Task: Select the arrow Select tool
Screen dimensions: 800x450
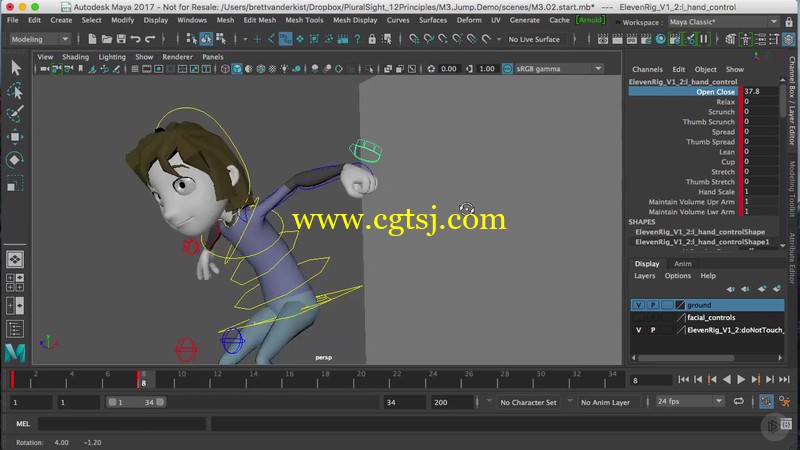Action: [15, 67]
